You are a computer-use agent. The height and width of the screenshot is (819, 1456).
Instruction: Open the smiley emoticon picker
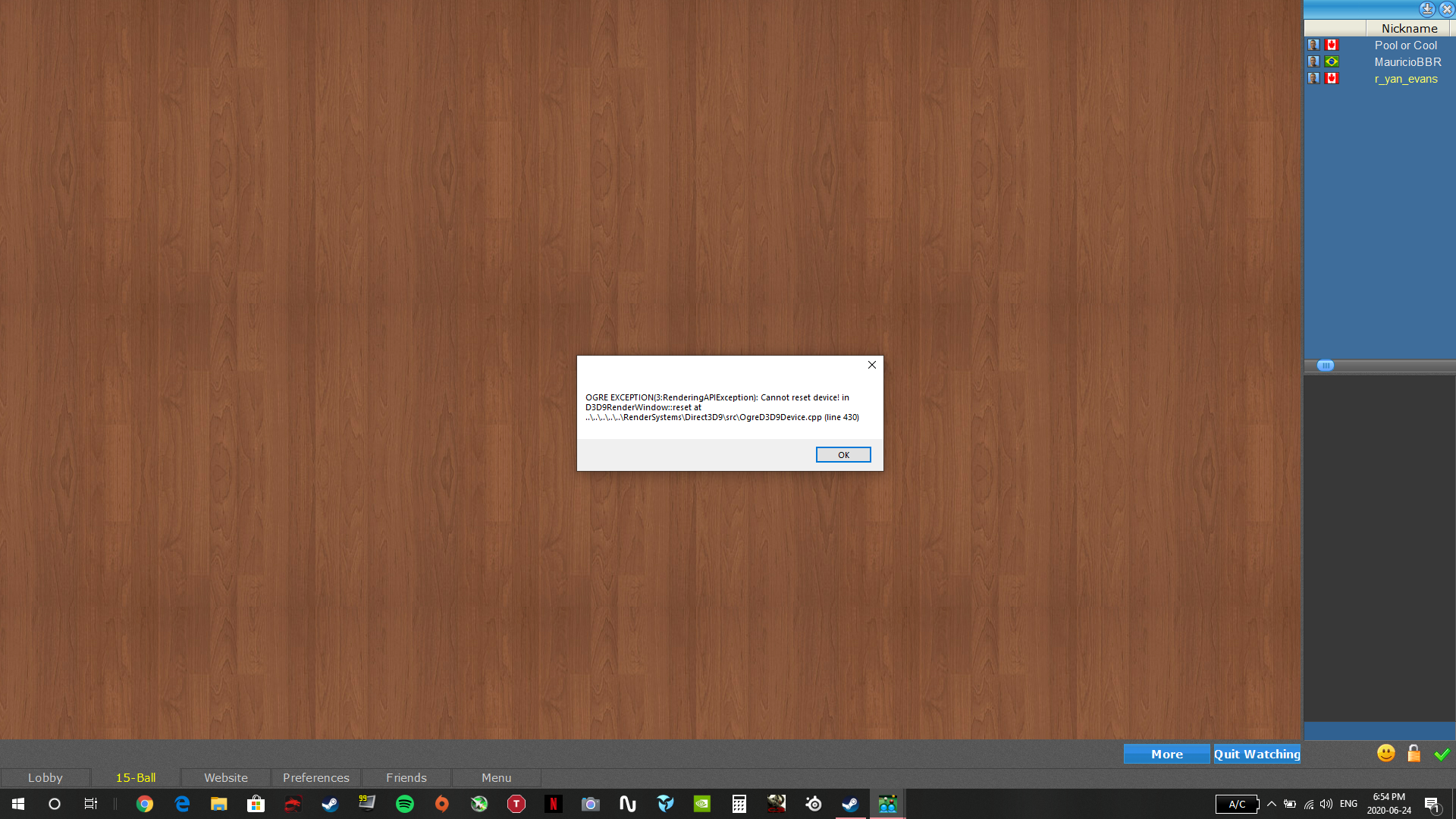pos(1385,753)
